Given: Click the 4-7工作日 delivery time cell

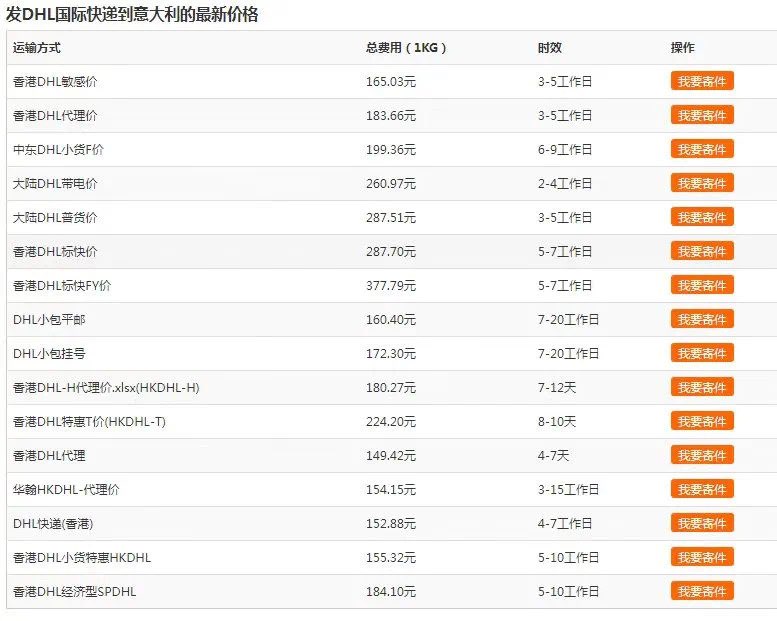Looking at the screenshot, I should pos(565,523).
